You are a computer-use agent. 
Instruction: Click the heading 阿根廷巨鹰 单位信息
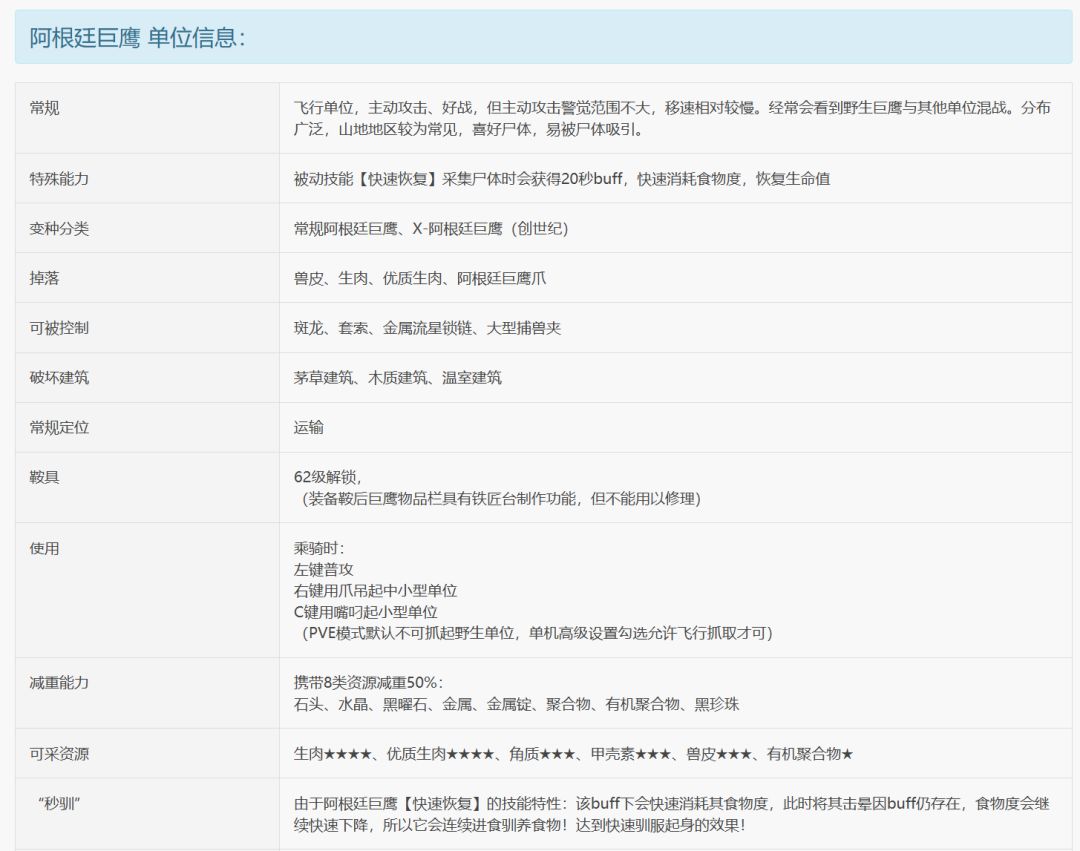coord(136,37)
